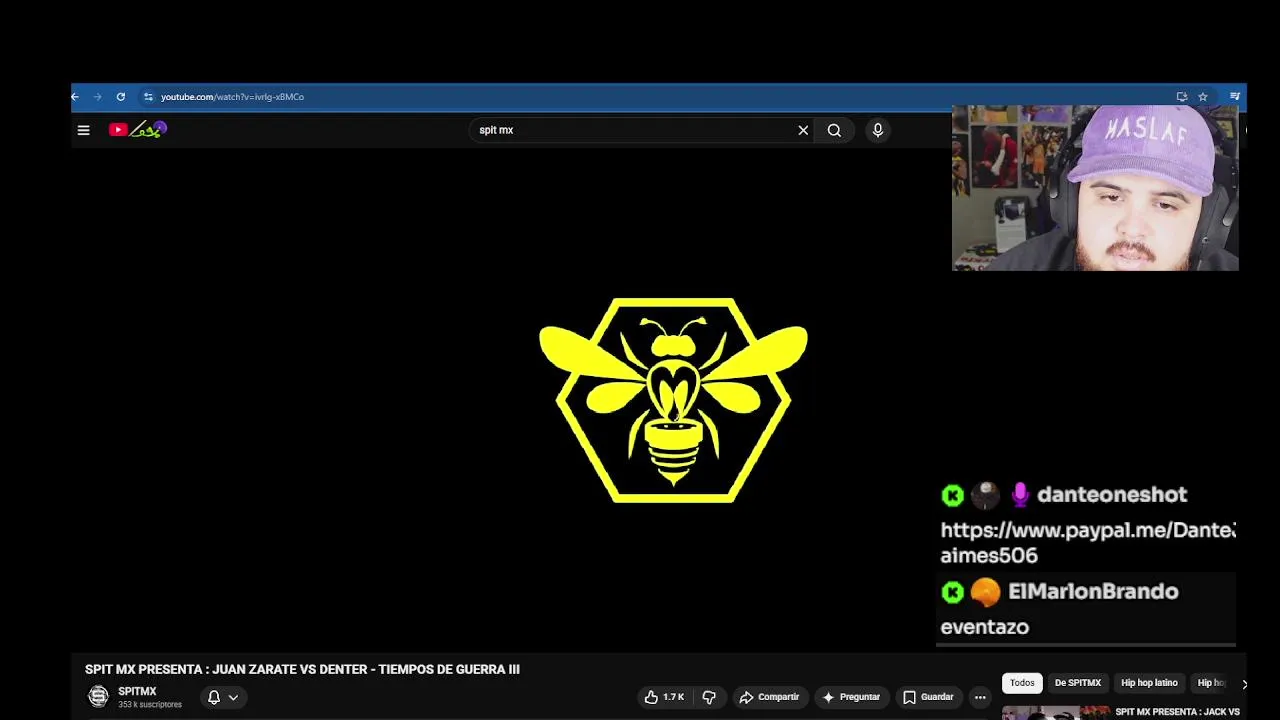Click the purple microphone badge beside danteoneshot
The width and height of the screenshot is (1280, 720).
[1020, 494]
